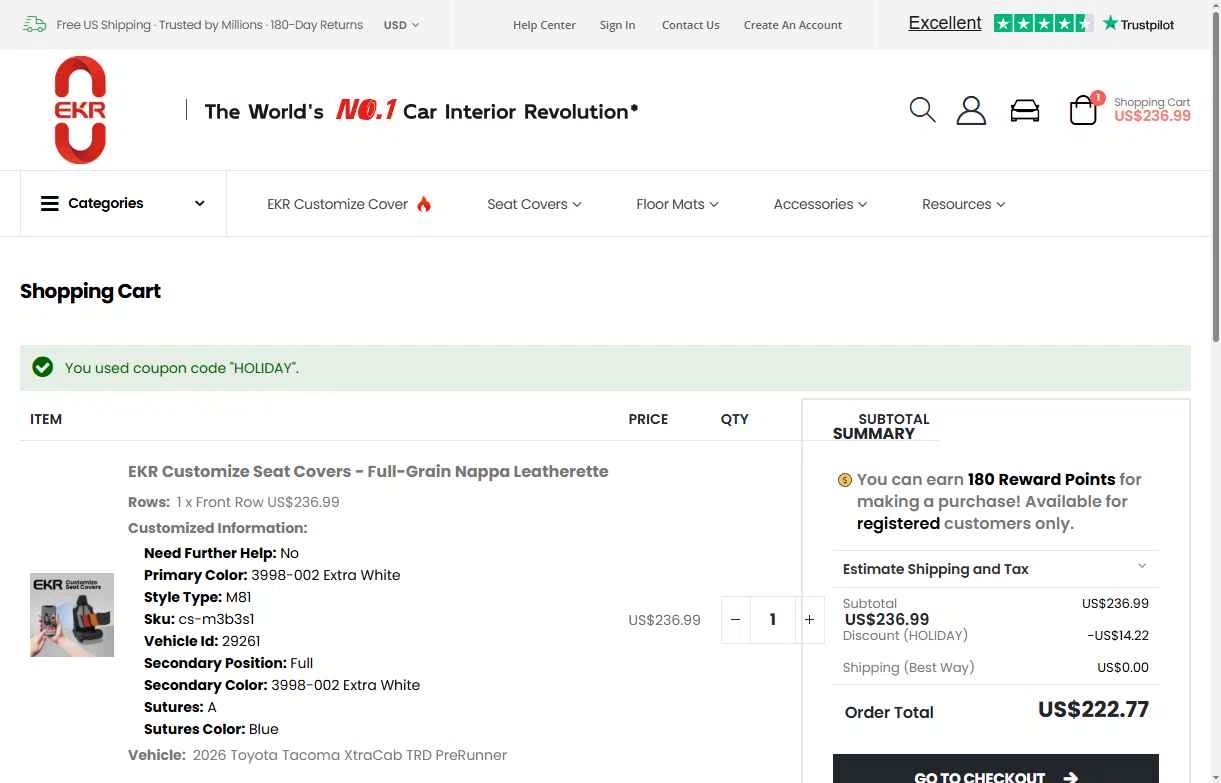The image size is (1221, 783).
Task: Click the Primary Color 3998-002 Extra White text
Action: click(x=272, y=575)
